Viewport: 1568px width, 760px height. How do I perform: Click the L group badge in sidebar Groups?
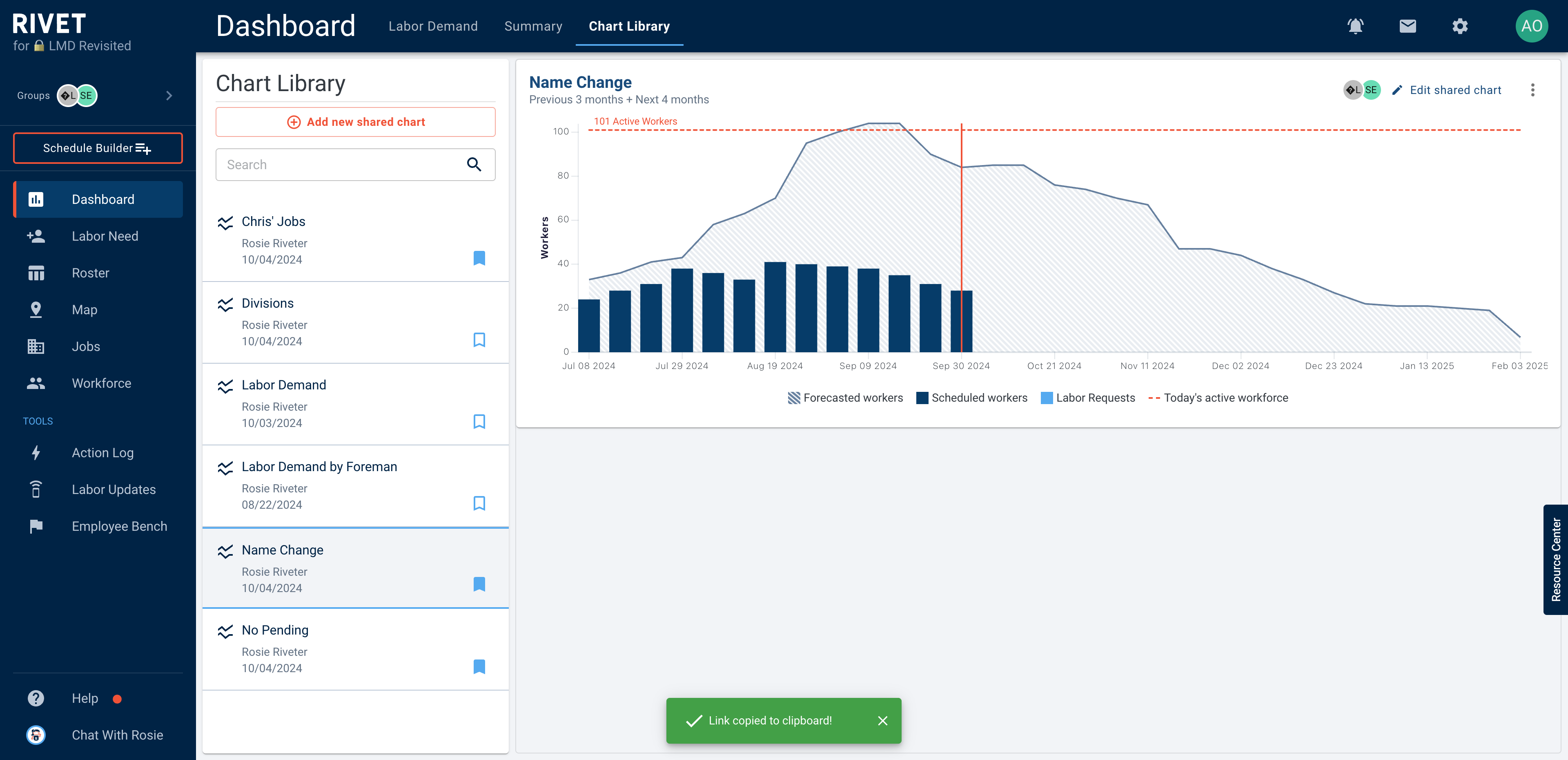click(x=68, y=96)
